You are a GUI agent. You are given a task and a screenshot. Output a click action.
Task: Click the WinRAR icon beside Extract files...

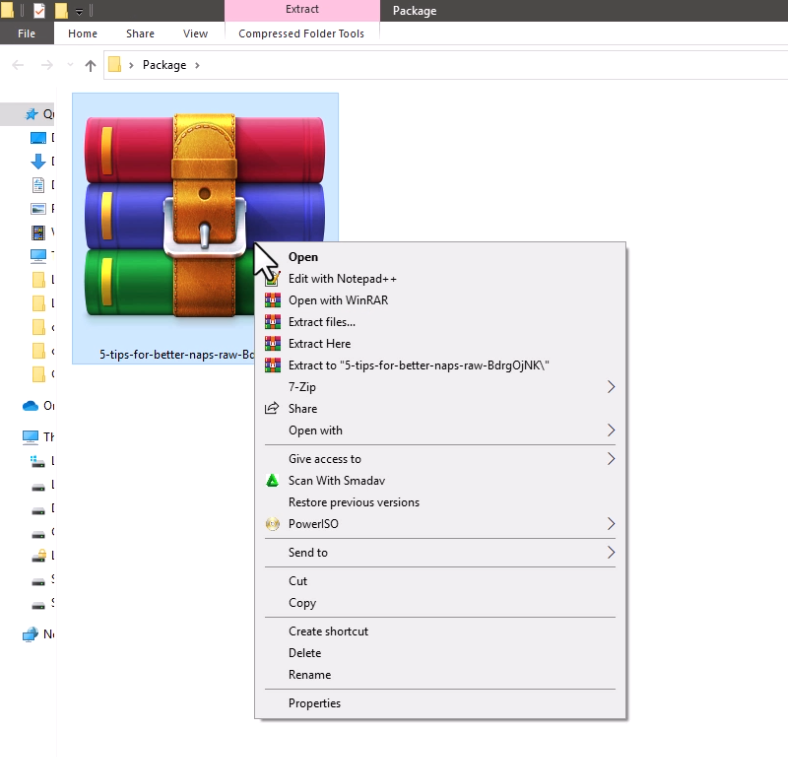[272, 322]
